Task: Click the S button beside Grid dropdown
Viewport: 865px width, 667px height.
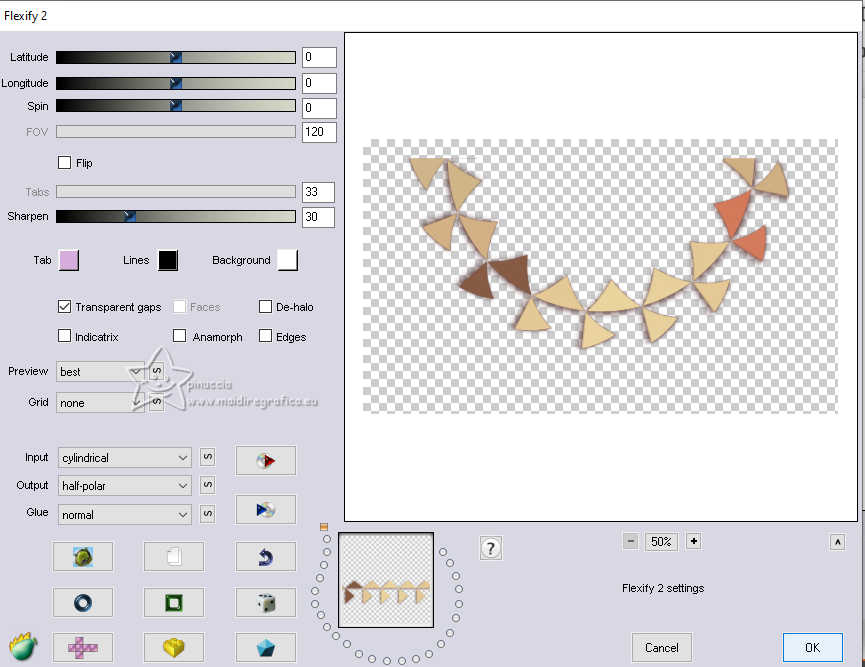Action: point(157,402)
